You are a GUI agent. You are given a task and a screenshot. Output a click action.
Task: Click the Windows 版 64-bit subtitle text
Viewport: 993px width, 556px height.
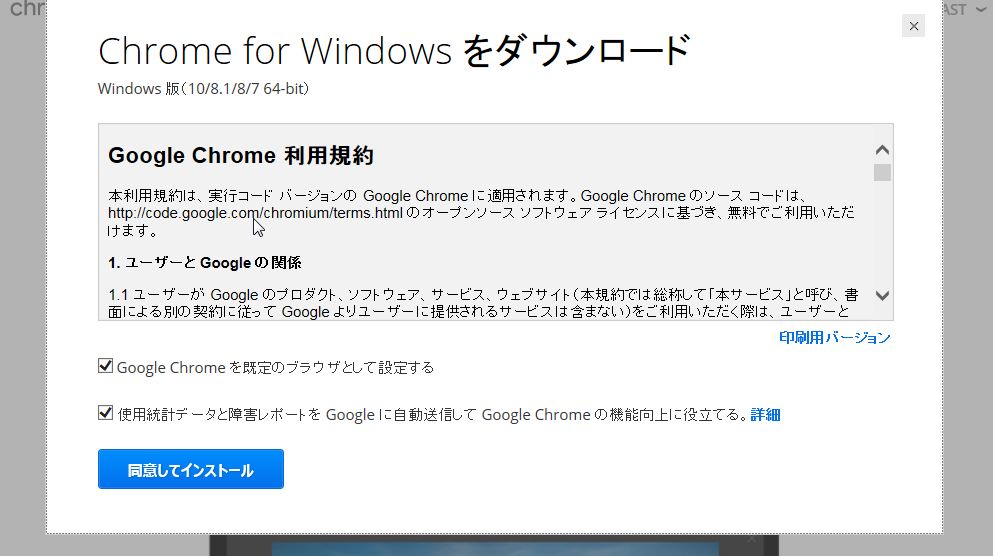(x=203, y=89)
